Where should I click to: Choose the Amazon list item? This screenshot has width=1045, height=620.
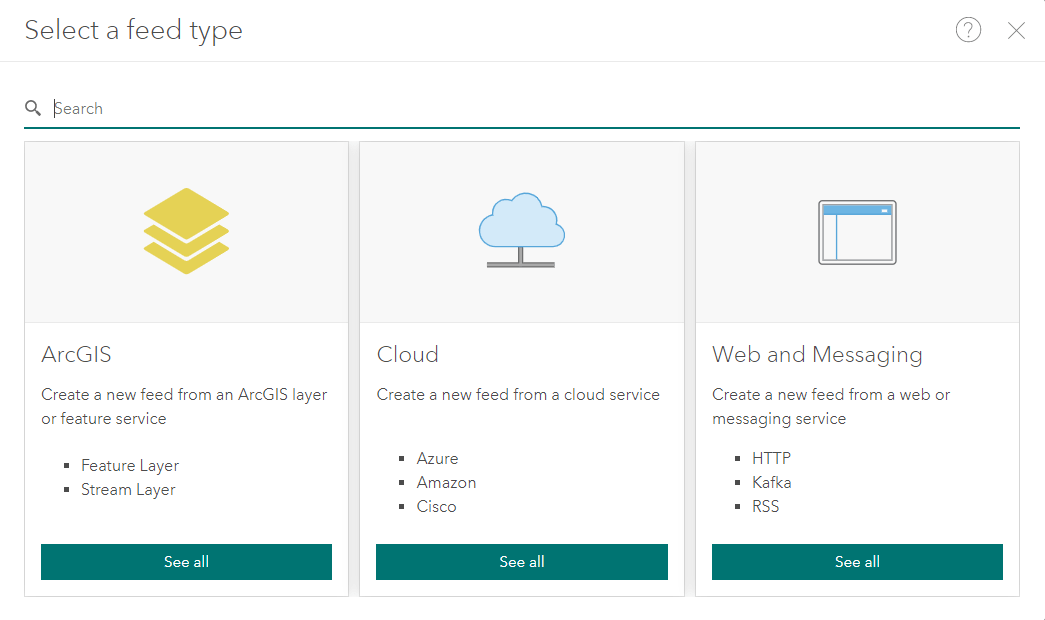447,483
